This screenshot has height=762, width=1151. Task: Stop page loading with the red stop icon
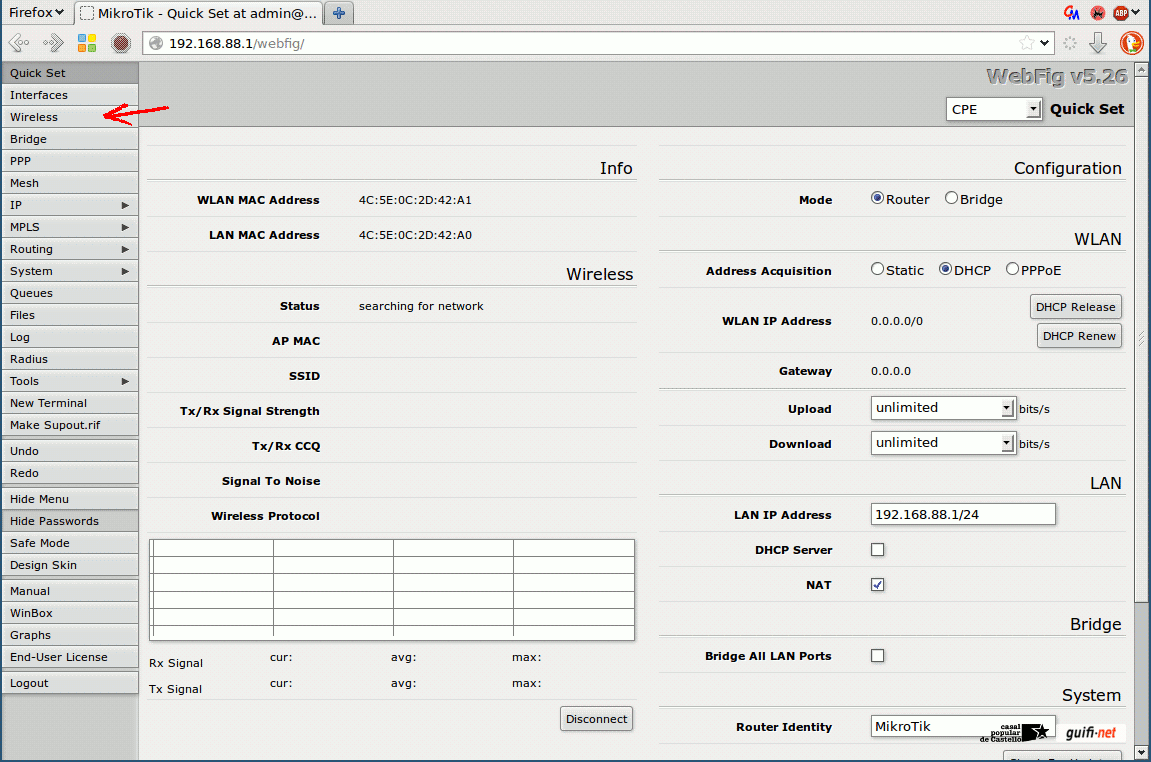tap(121, 43)
